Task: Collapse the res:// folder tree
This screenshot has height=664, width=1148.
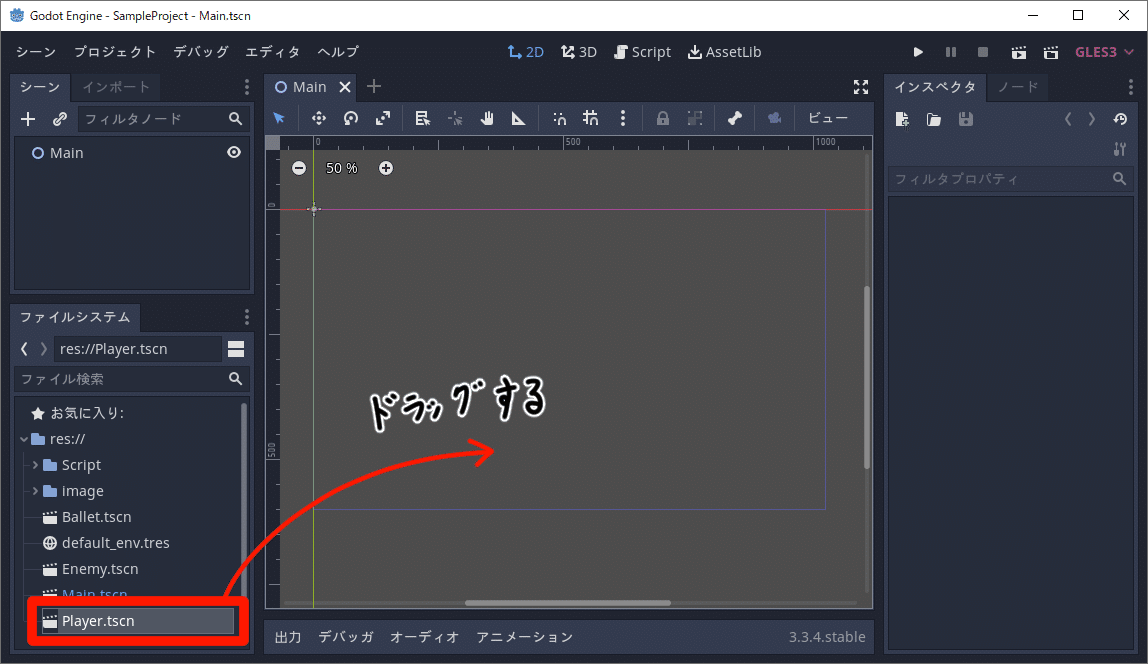Action: [x=22, y=438]
